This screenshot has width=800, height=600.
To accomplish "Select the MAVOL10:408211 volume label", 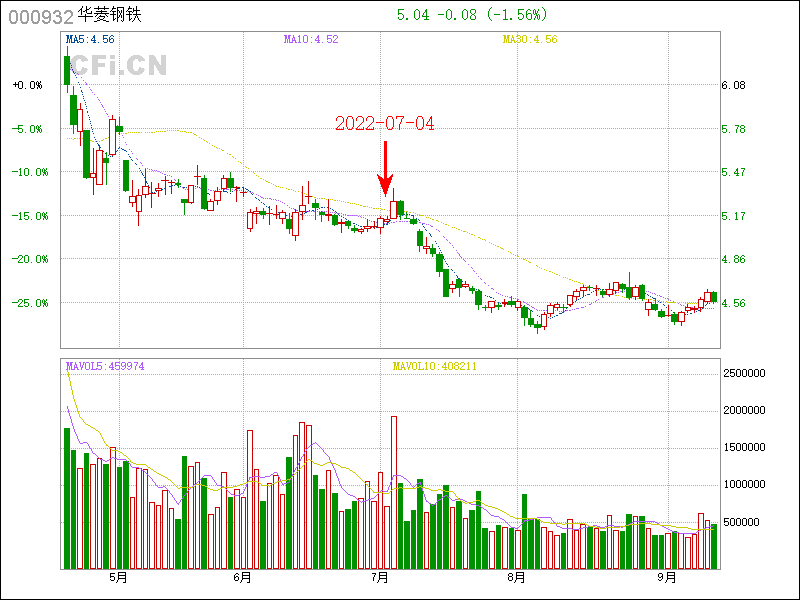I will click(435, 366).
